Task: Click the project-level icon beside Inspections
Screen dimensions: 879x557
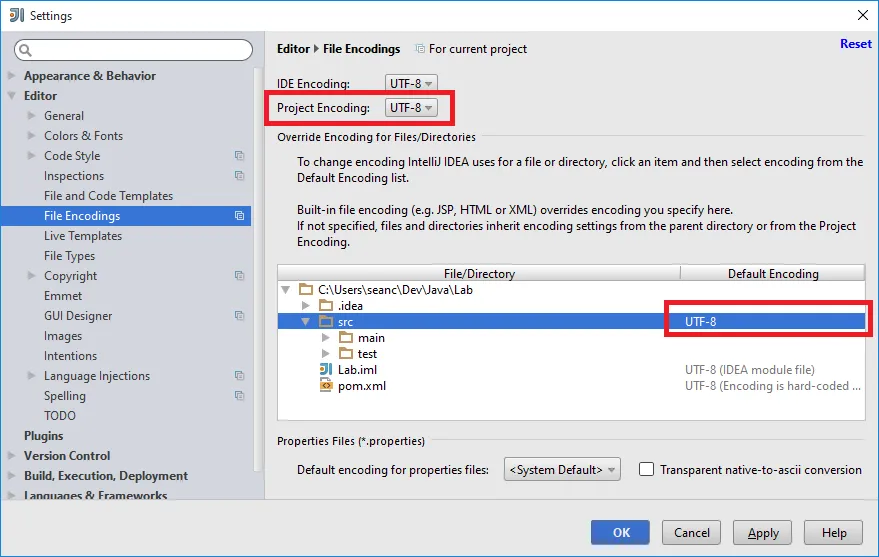Action: coord(239,176)
